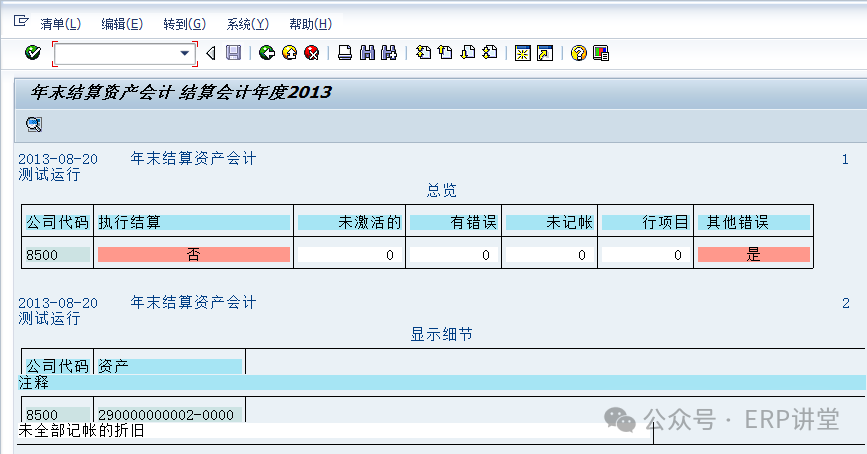Screen dimensions: 867x454
Task: Click the Create New Session icon
Action: pos(523,53)
